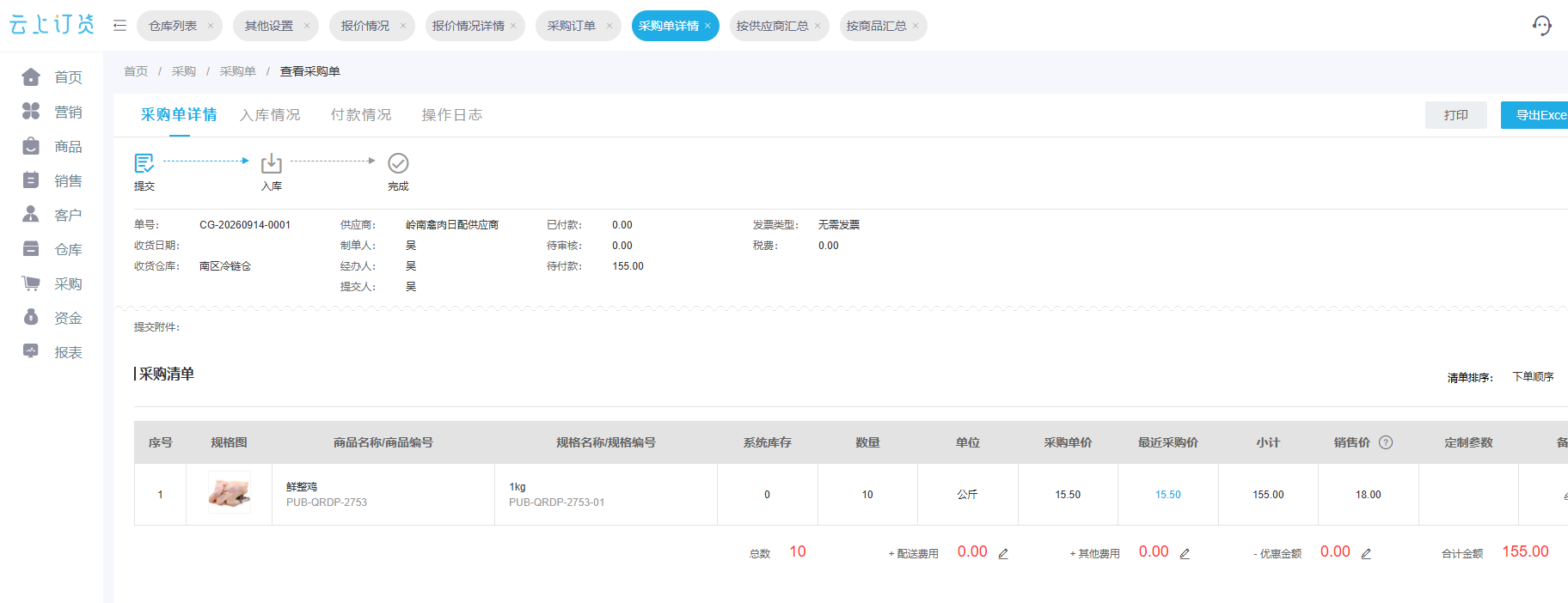Switch to 付款情况 tab

click(x=361, y=115)
